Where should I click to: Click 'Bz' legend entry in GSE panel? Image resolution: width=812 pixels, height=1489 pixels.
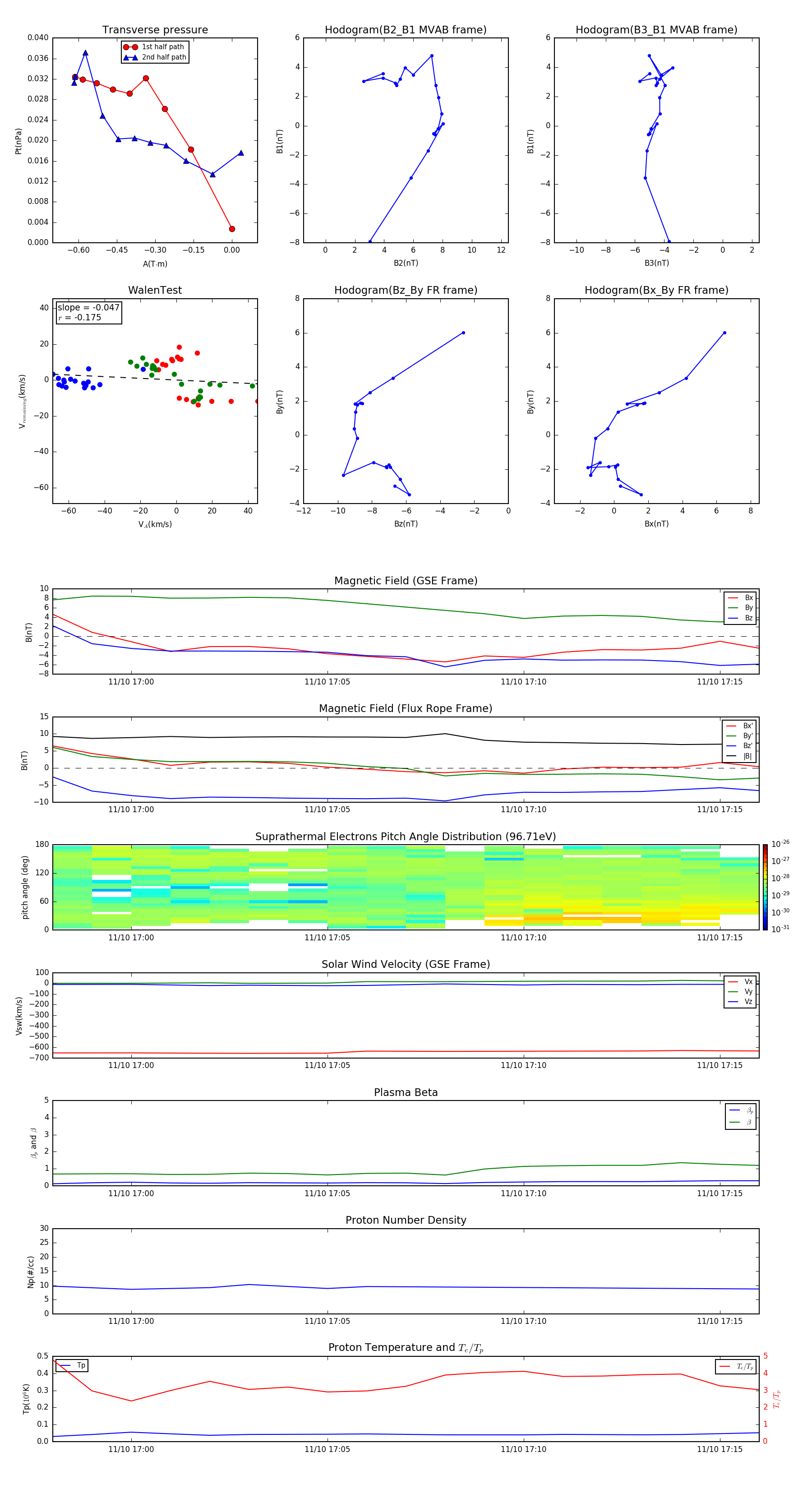click(740, 618)
